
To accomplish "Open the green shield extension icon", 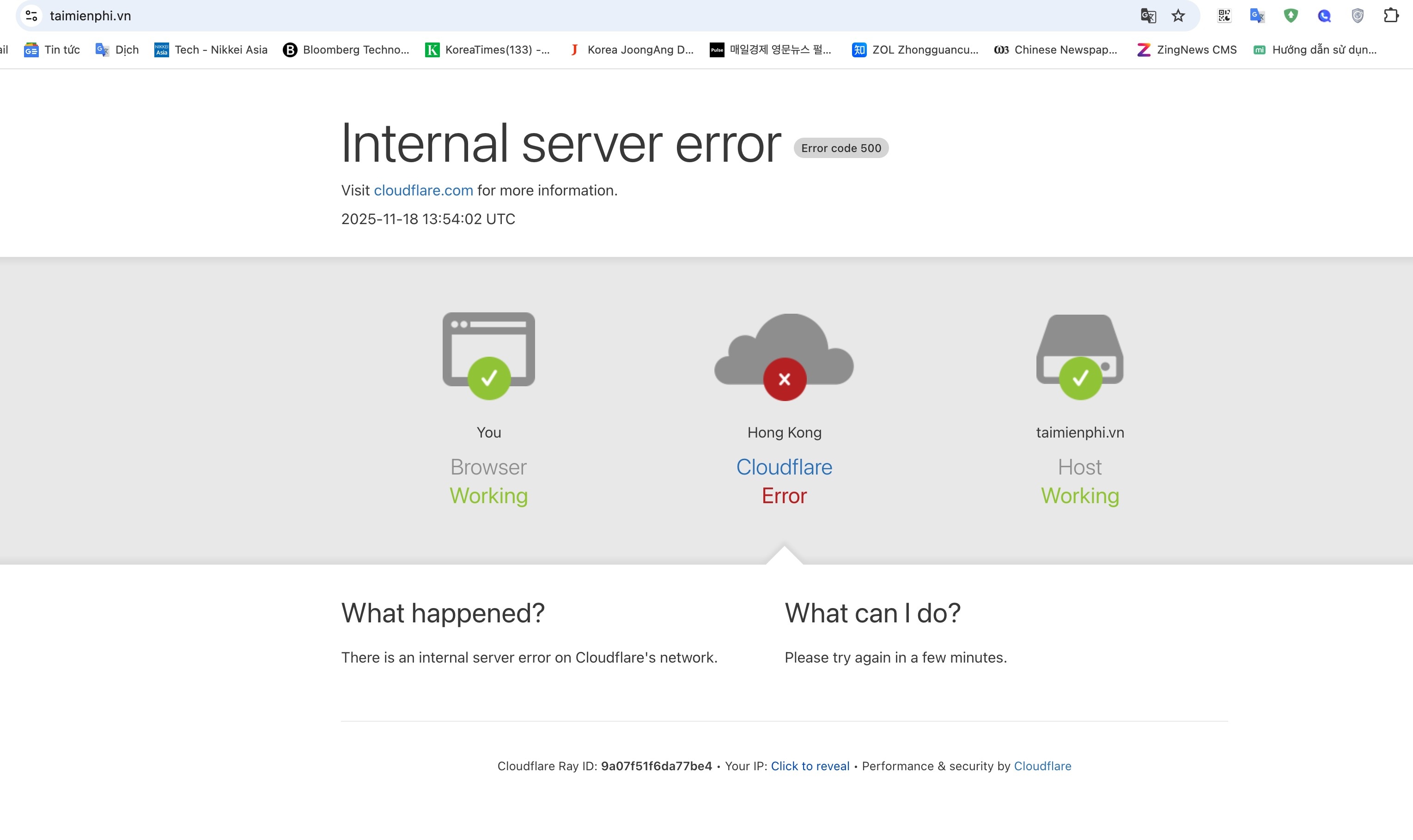I will (1290, 16).
